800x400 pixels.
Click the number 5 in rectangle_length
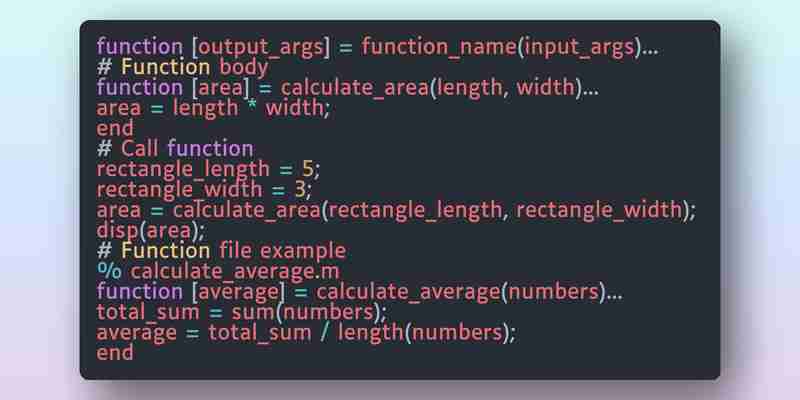click(307, 169)
